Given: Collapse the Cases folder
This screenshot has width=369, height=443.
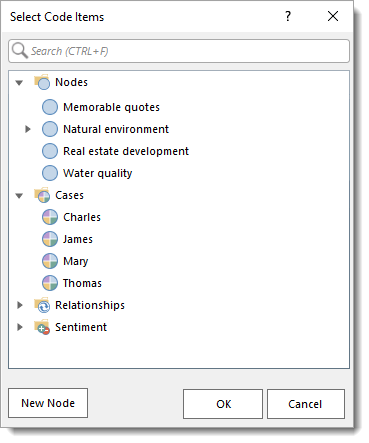Looking at the screenshot, I should click(x=19, y=196).
